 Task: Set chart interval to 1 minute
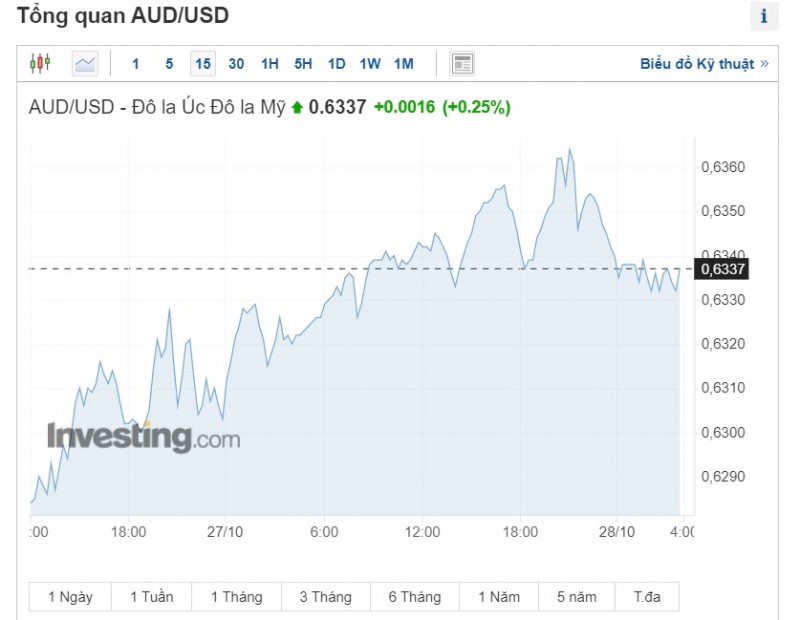pos(136,64)
